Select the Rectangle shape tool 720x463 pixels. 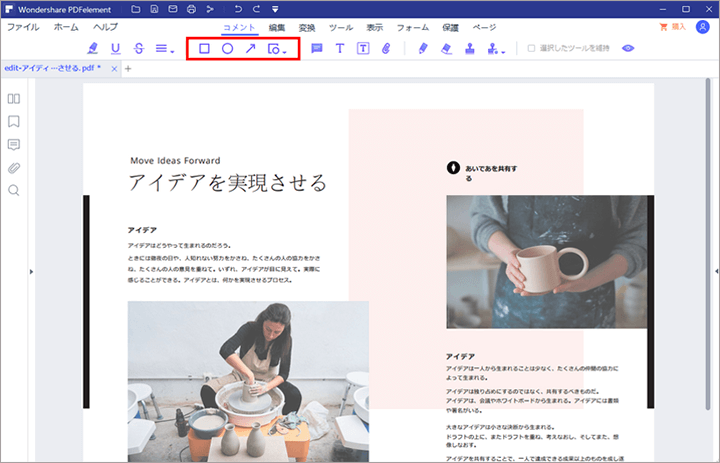[x=204, y=49]
